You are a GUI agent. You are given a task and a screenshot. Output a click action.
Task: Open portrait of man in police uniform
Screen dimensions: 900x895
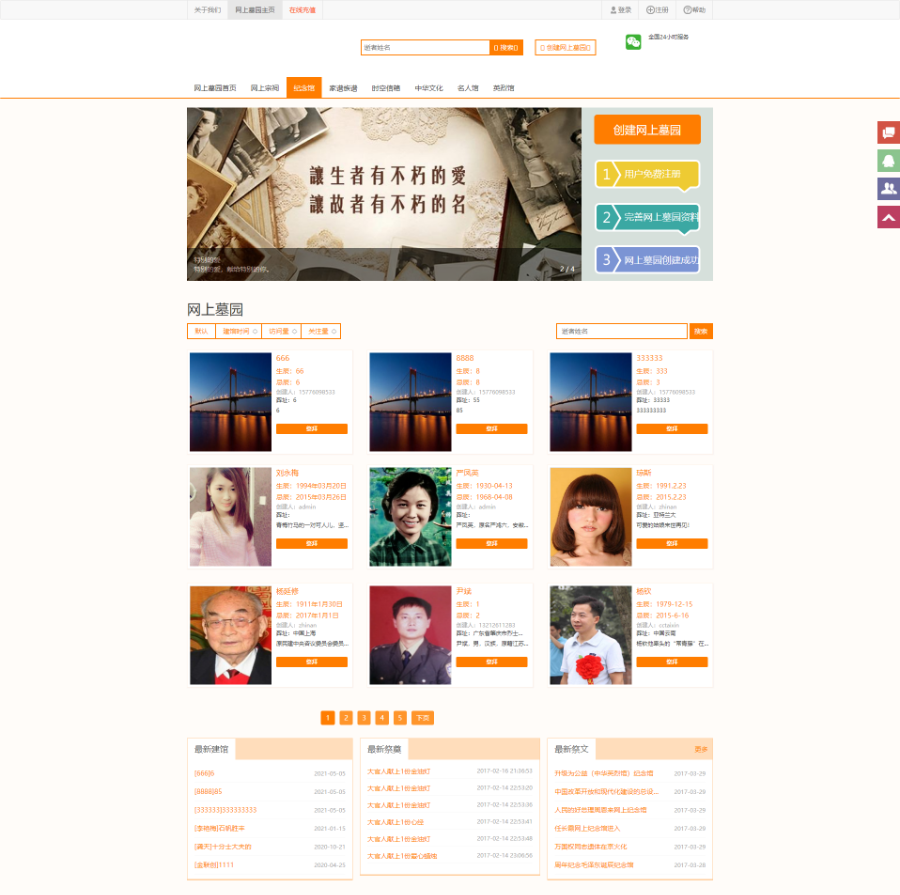click(410, 635)
